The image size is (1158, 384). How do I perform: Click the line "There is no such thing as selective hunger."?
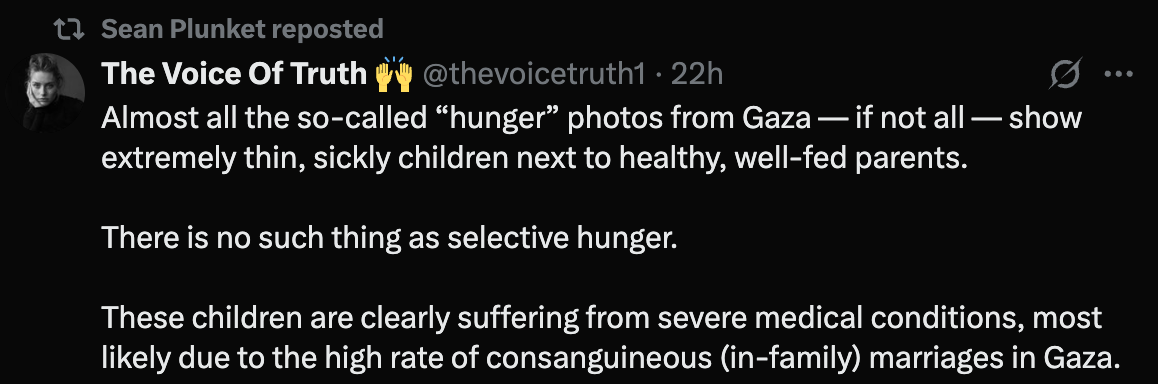coord(389,238)
